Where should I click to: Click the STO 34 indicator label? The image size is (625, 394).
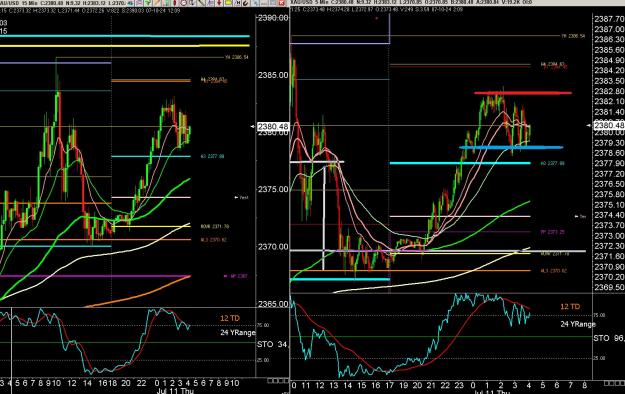tap(272, 344)
